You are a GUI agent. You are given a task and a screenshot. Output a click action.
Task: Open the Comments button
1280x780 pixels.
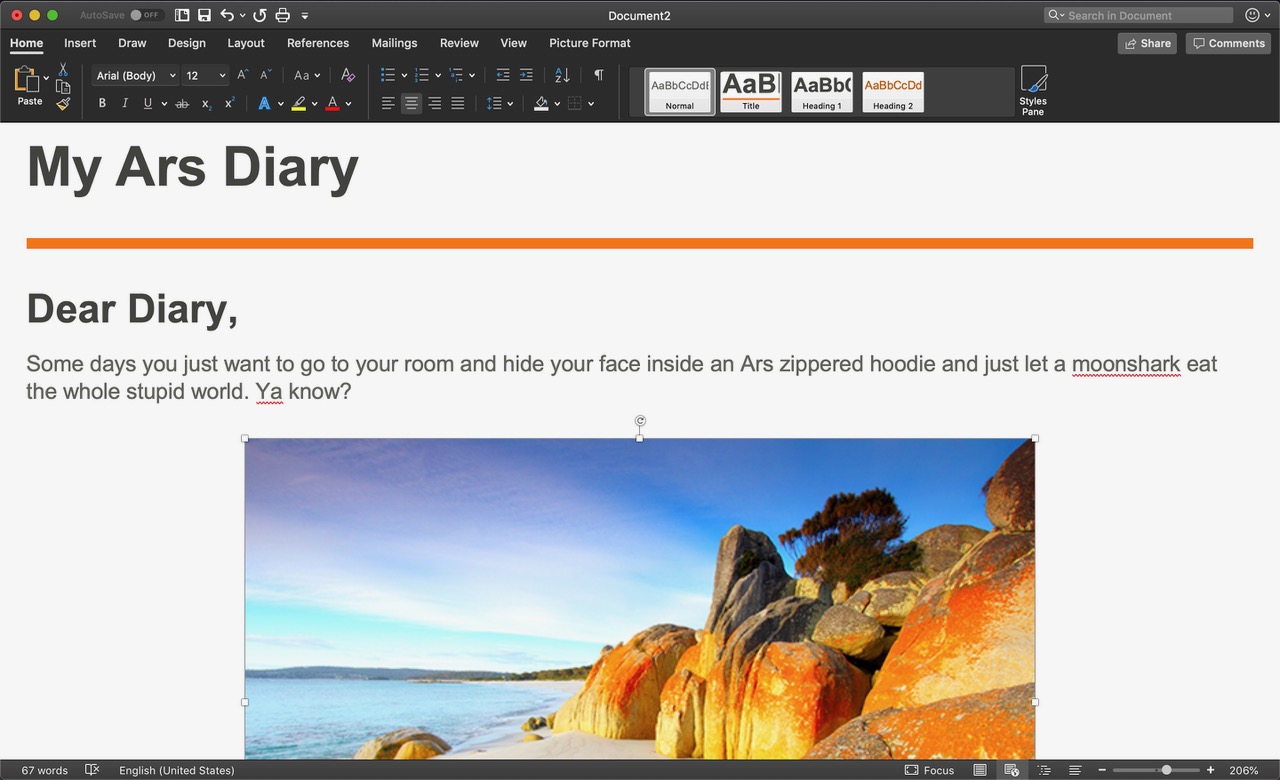1228,43
